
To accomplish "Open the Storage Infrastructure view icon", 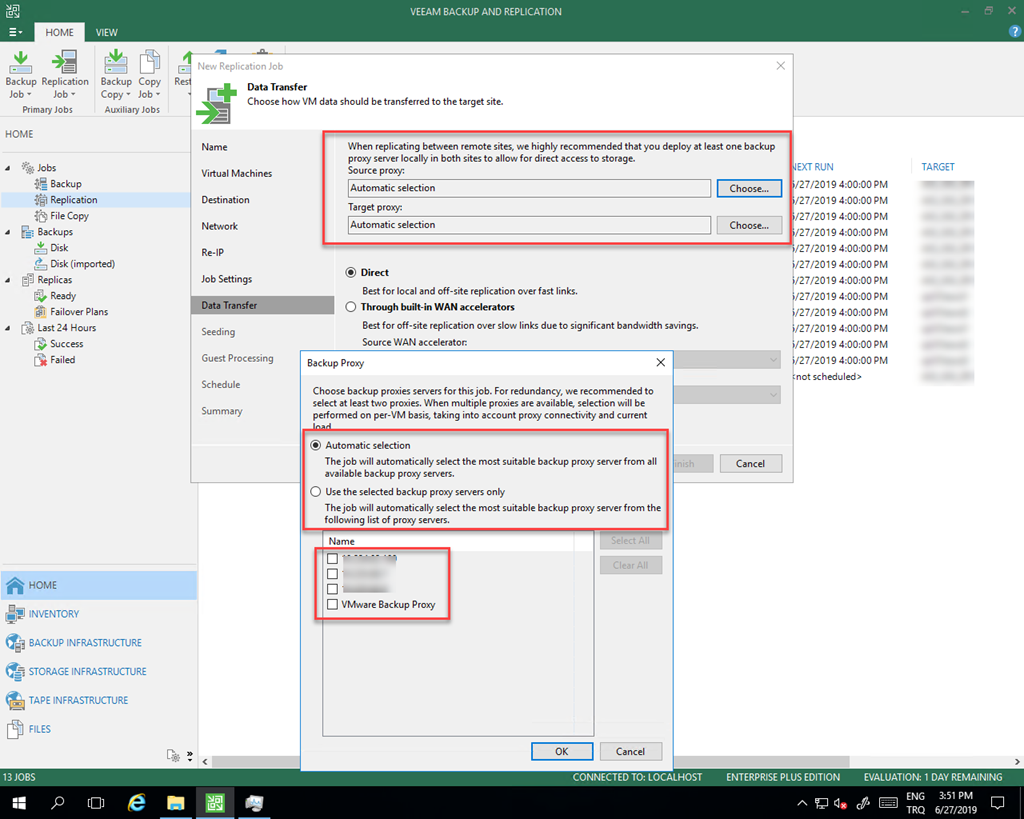I will pos(15,671).
